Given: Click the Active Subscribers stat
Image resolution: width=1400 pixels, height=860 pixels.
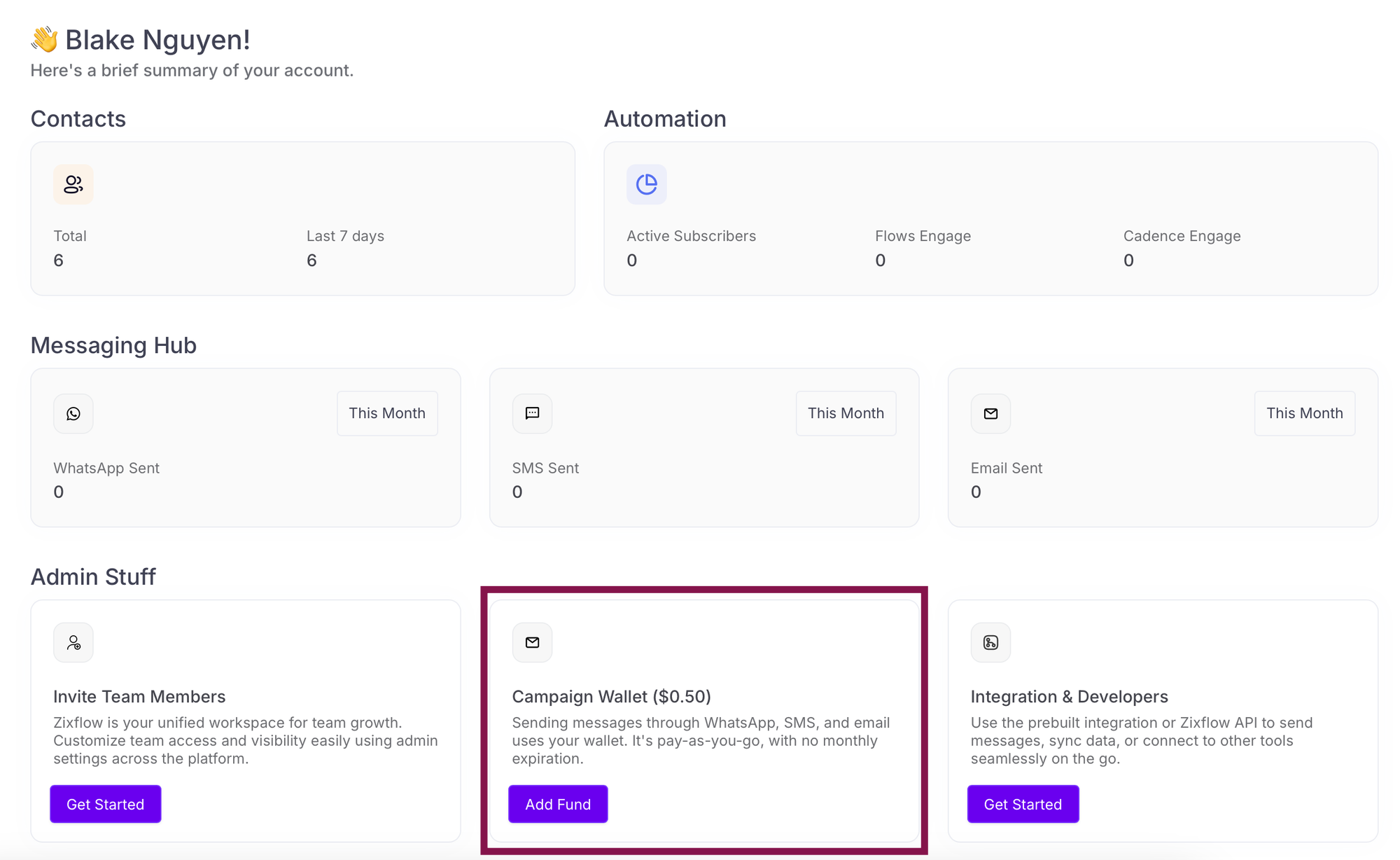Looking at the screenshot, I should point(691,248).
